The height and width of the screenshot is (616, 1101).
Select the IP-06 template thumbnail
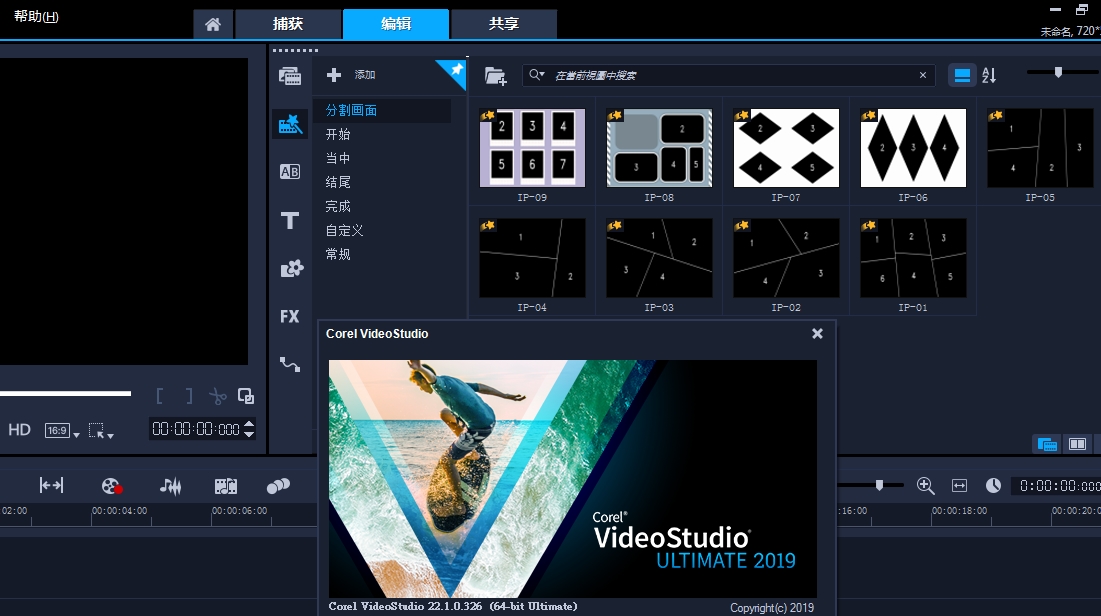(x=913, y=148)
